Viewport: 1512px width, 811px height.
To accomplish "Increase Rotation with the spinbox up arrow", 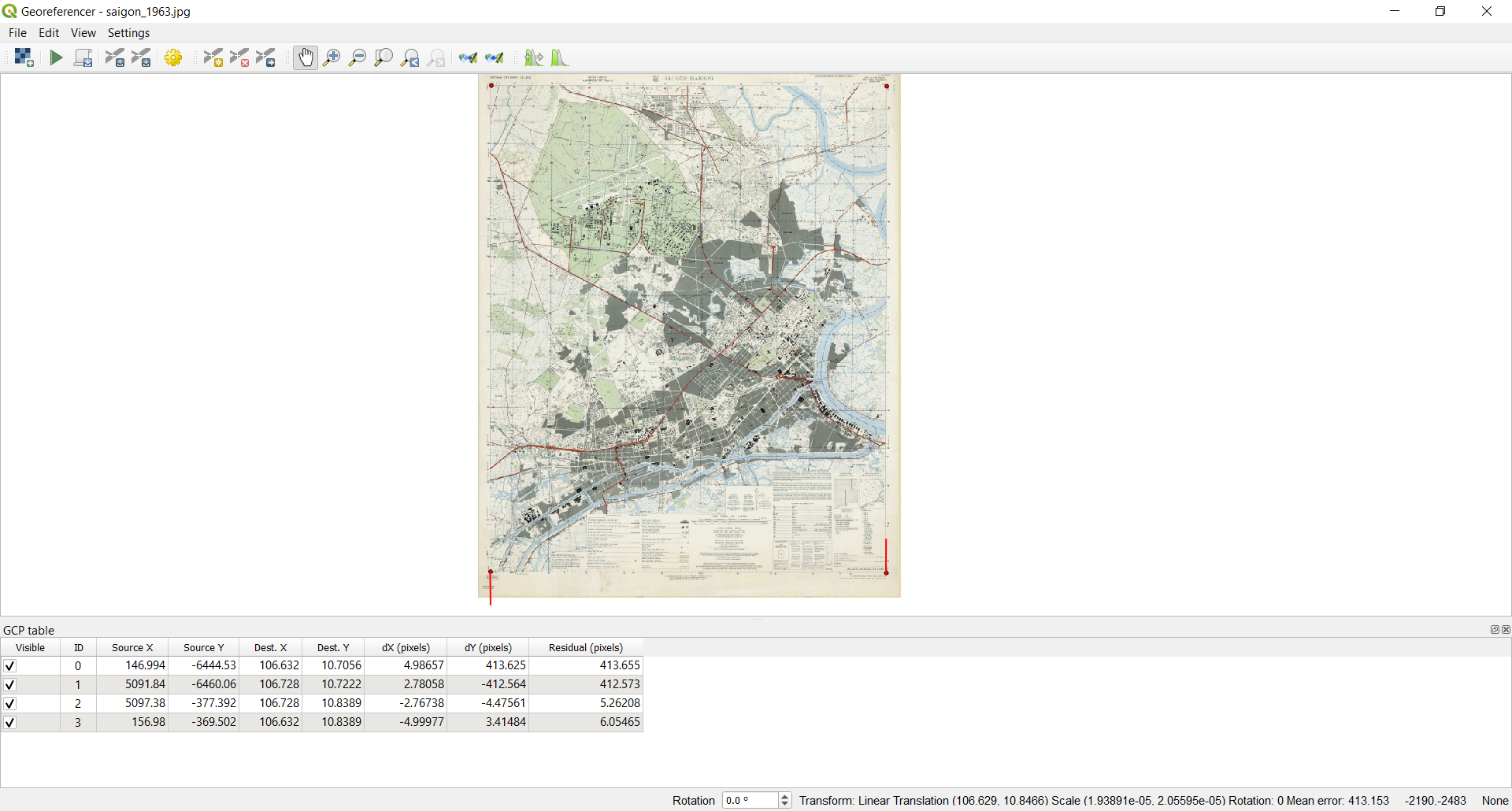I will click(784, 796).
